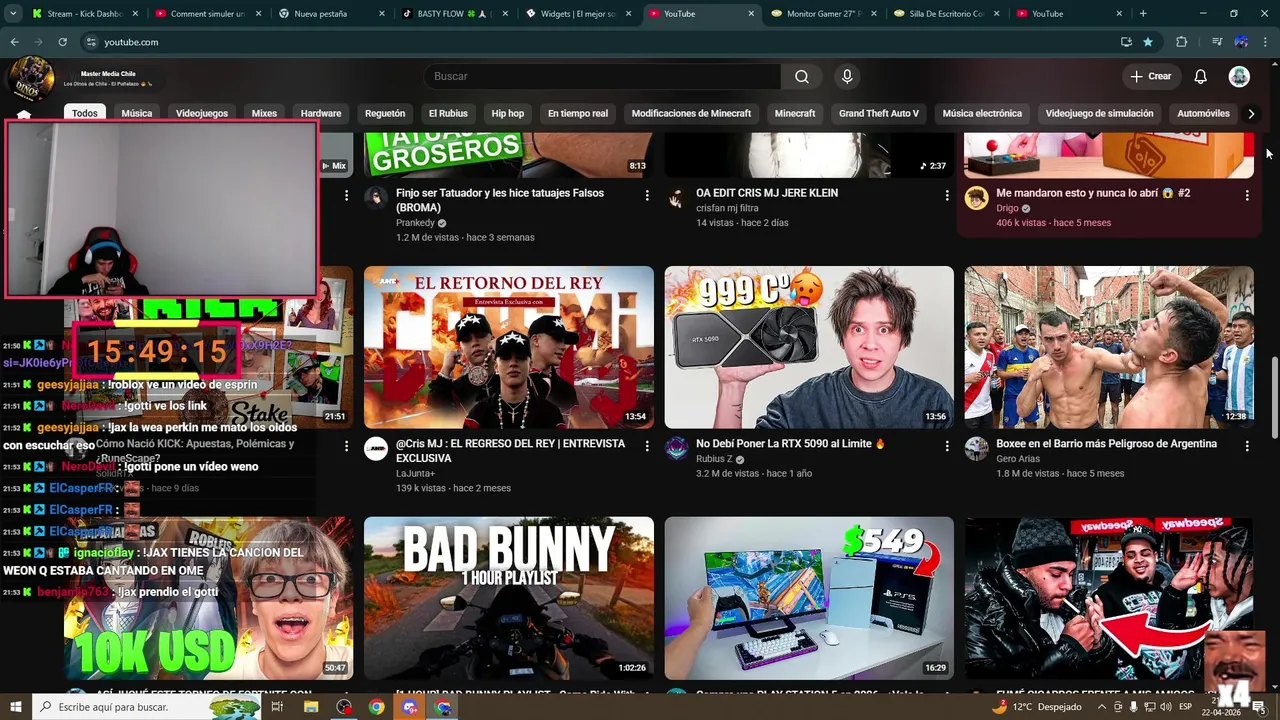1280x720 pixels.
Task: Open browser extensions puzzle icon
Action: click(1181, 42)
